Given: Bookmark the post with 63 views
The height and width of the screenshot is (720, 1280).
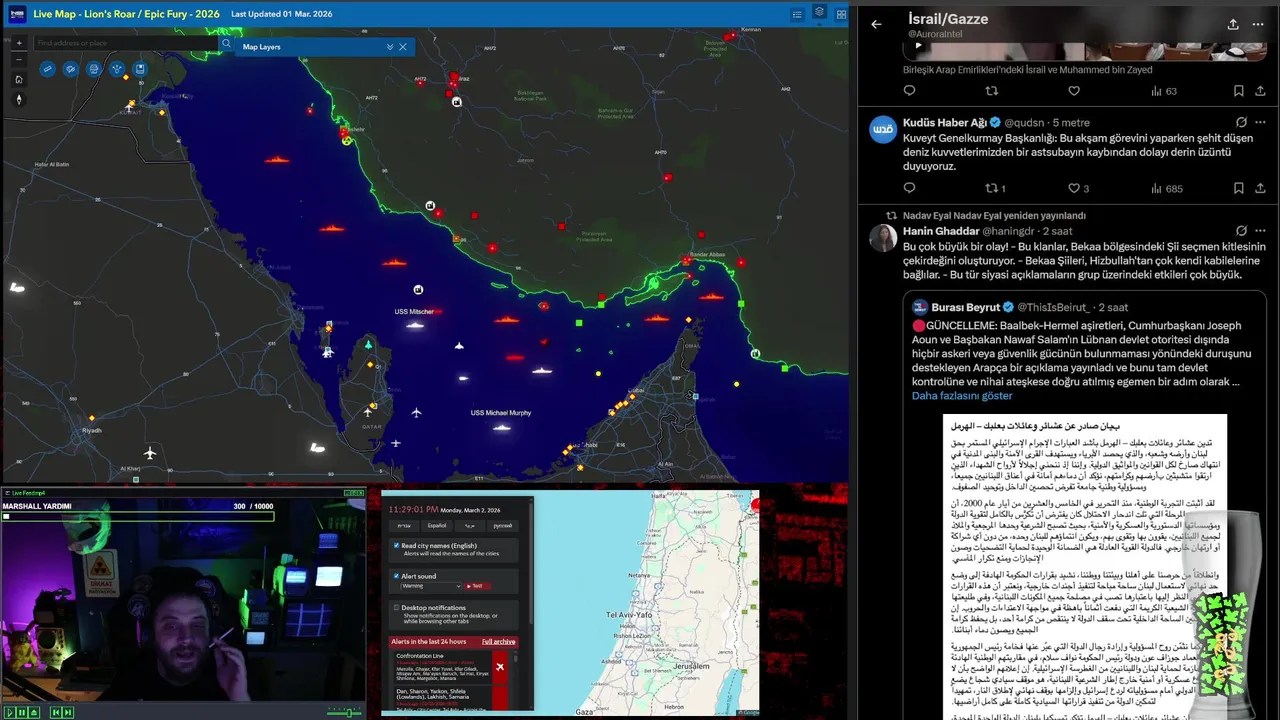Looking at the screenshot, I should (1238, 91).
